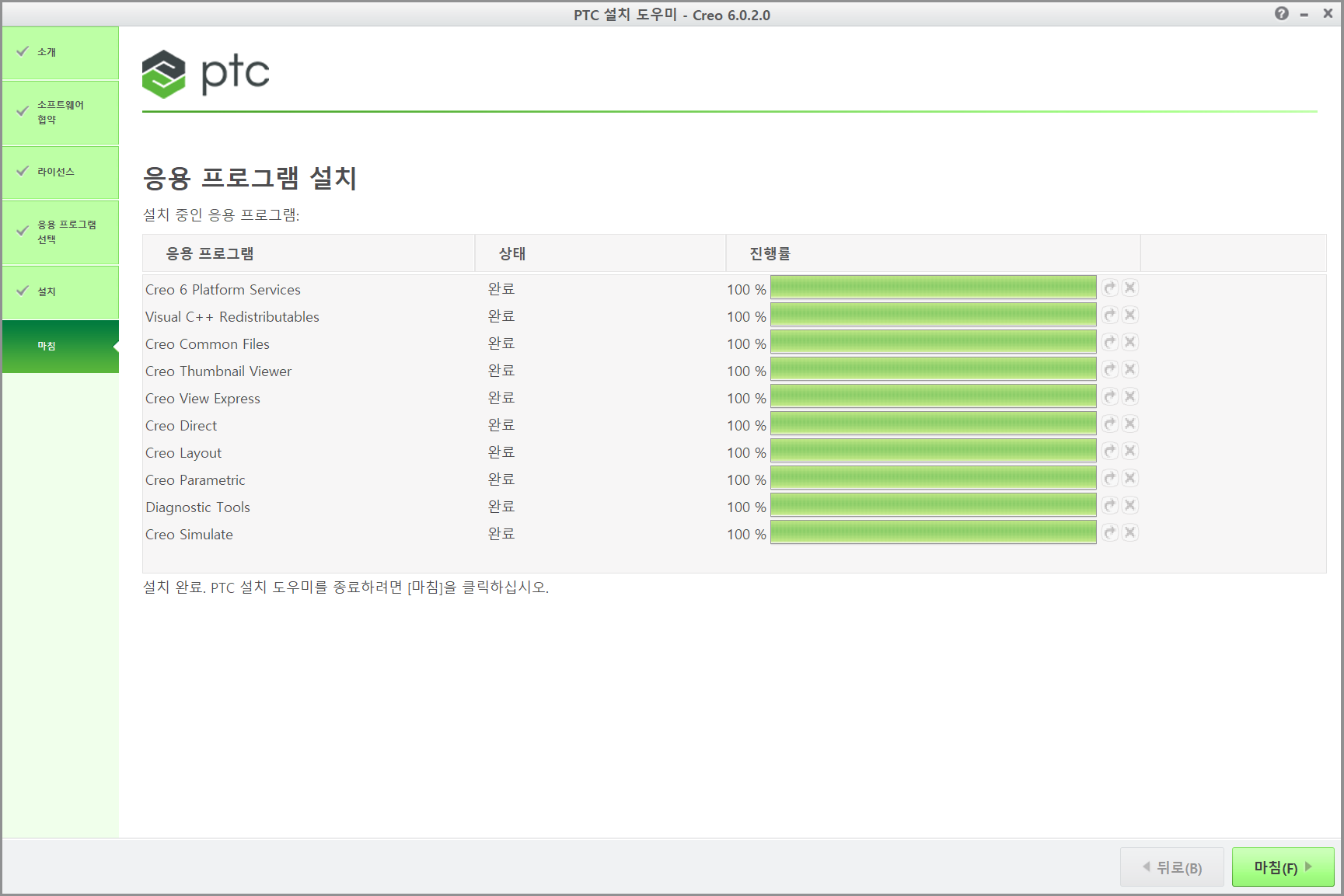The height and width of the screenshot is (896, 1344).
Task: Click cancel X icon for Diagnostic Tools
Action: (1130, 505)
